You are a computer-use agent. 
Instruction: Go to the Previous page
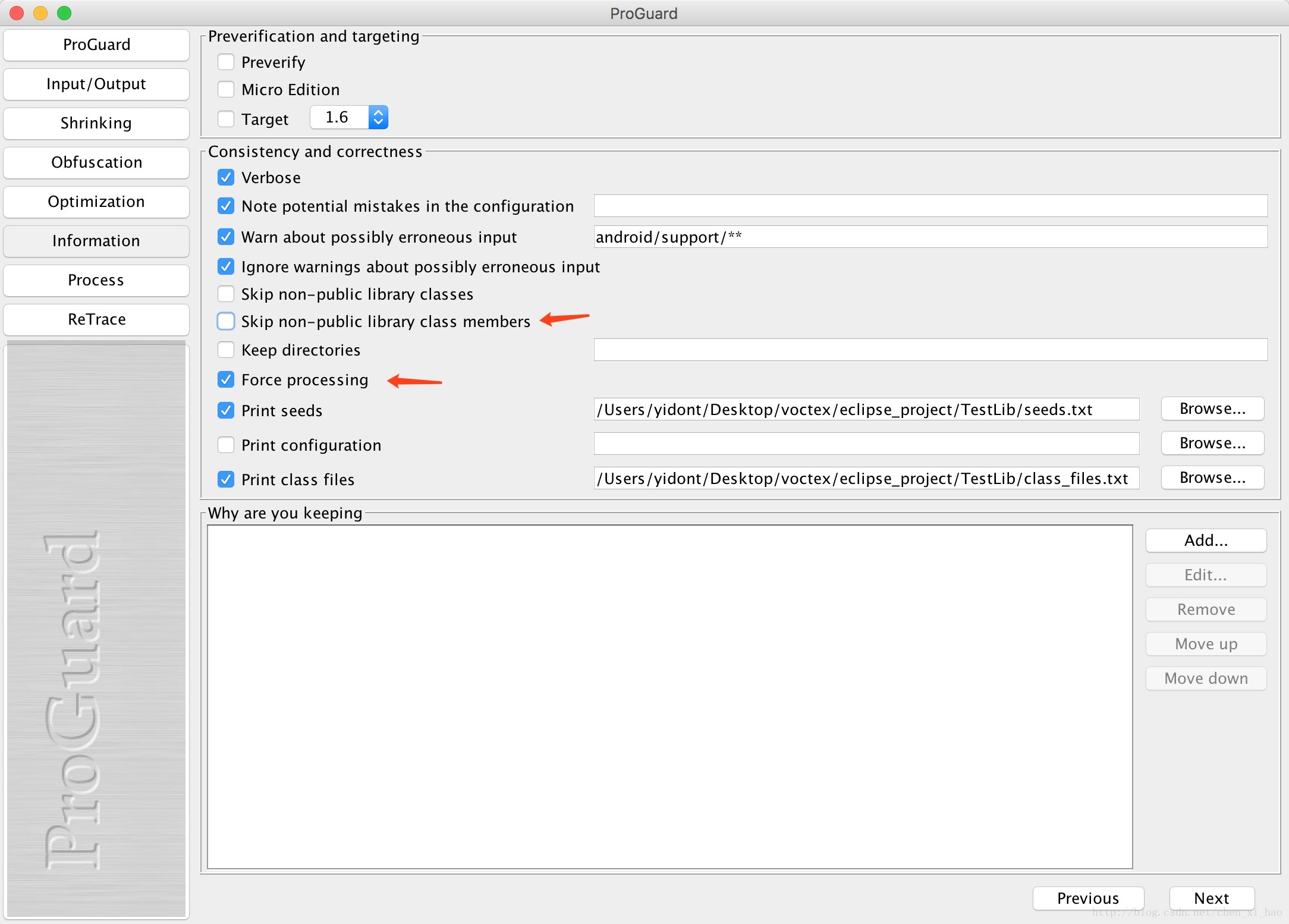pos(1088,898)
